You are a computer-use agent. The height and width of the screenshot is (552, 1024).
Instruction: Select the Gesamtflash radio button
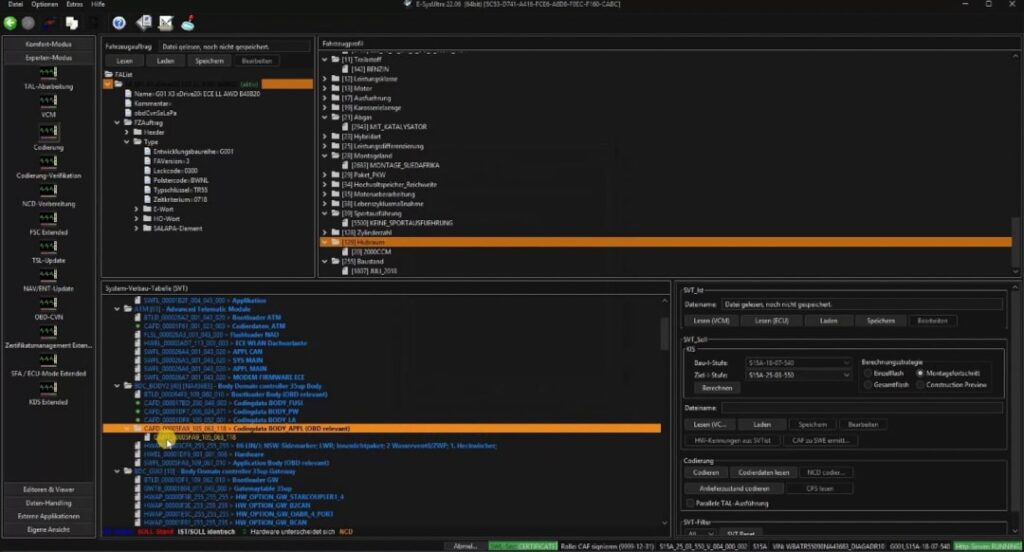point(866,384)
